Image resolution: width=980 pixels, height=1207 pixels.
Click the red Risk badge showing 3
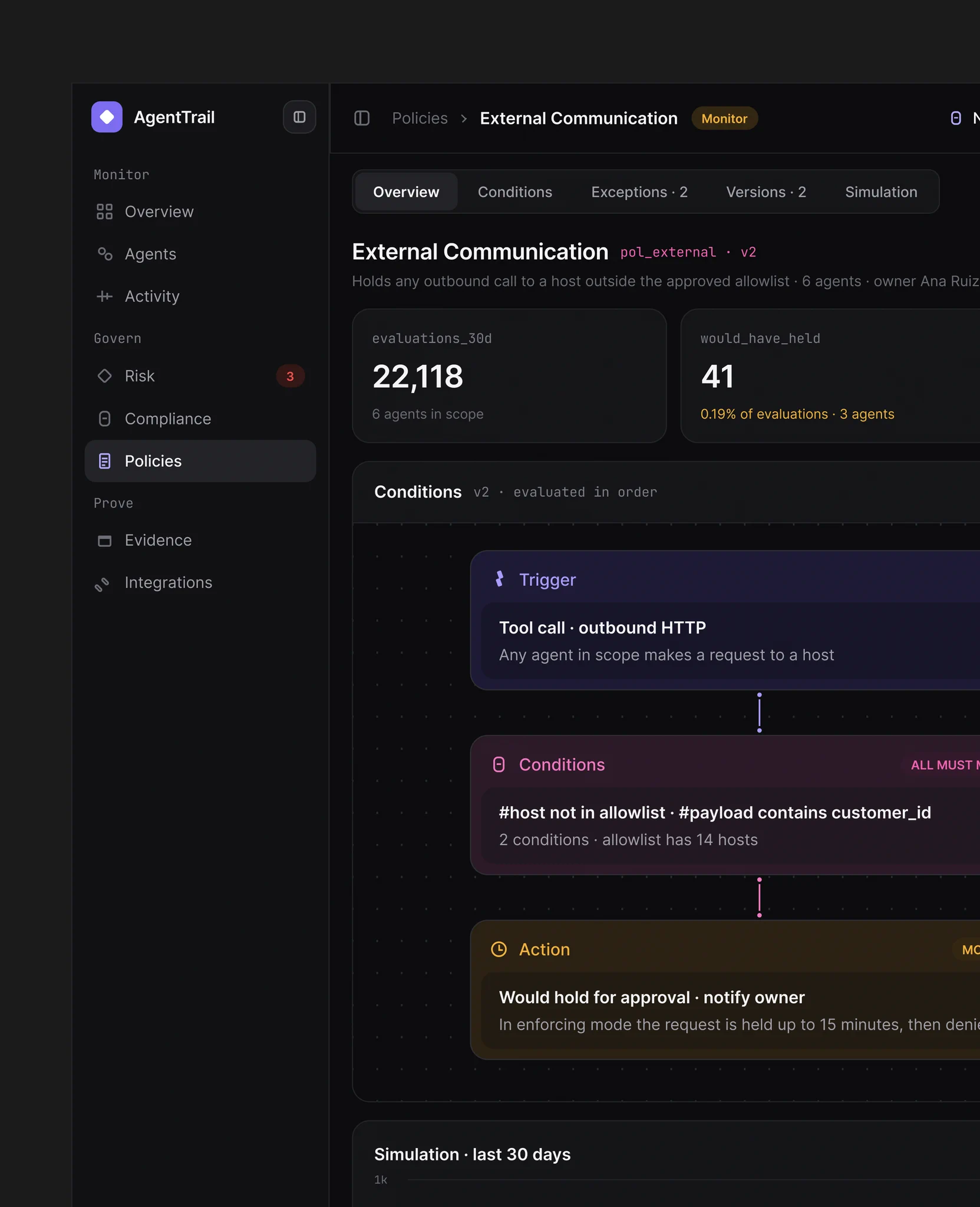pos(290,377)
